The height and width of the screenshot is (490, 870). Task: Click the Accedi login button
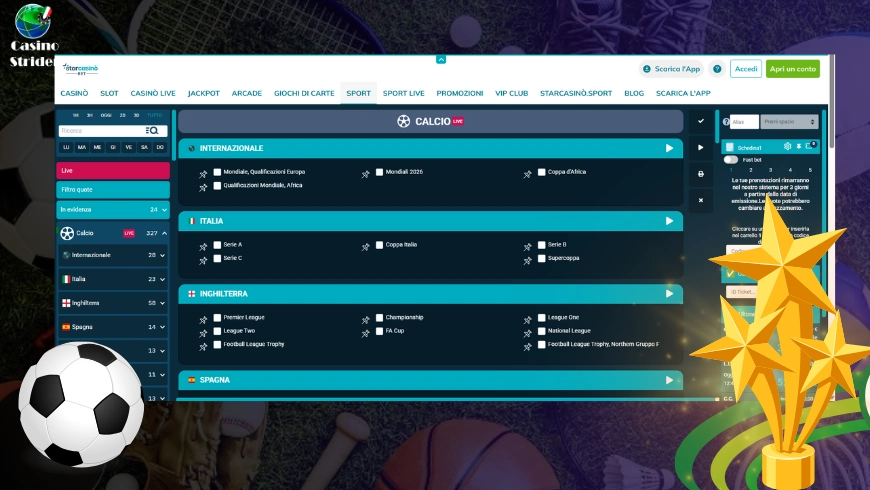coord(746,69)
